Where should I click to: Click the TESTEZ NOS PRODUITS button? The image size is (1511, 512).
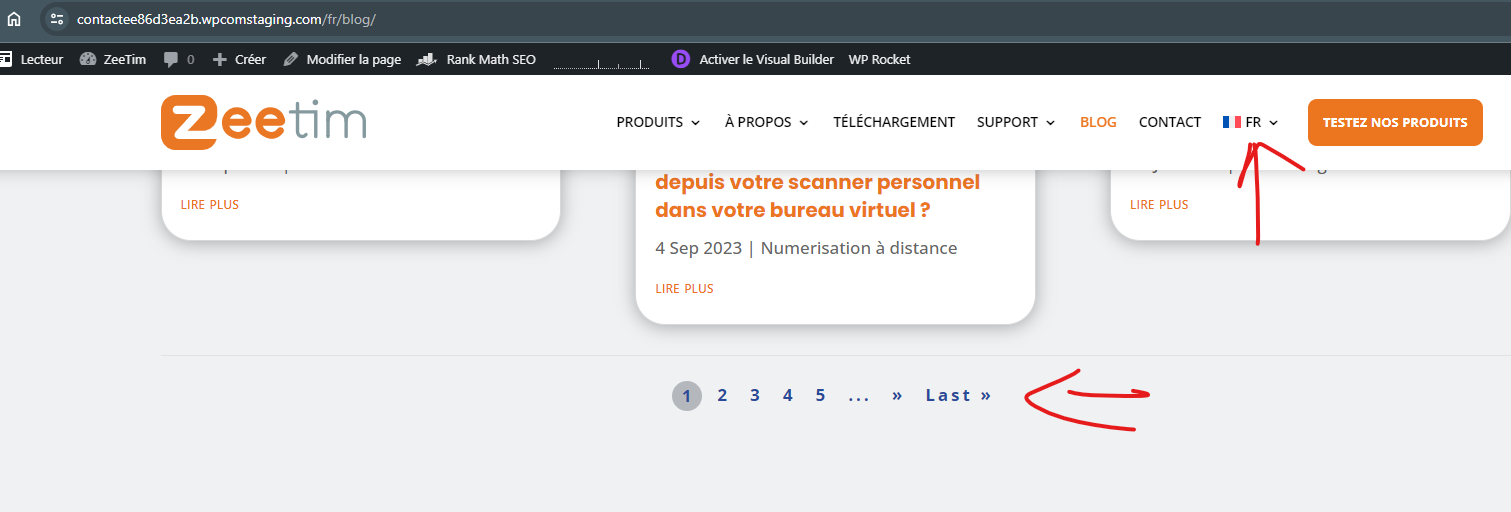click(1395, 122)
